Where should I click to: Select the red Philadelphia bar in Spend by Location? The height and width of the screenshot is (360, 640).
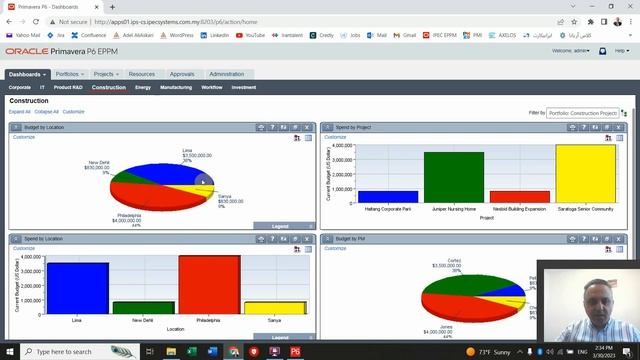coord(209,285)
